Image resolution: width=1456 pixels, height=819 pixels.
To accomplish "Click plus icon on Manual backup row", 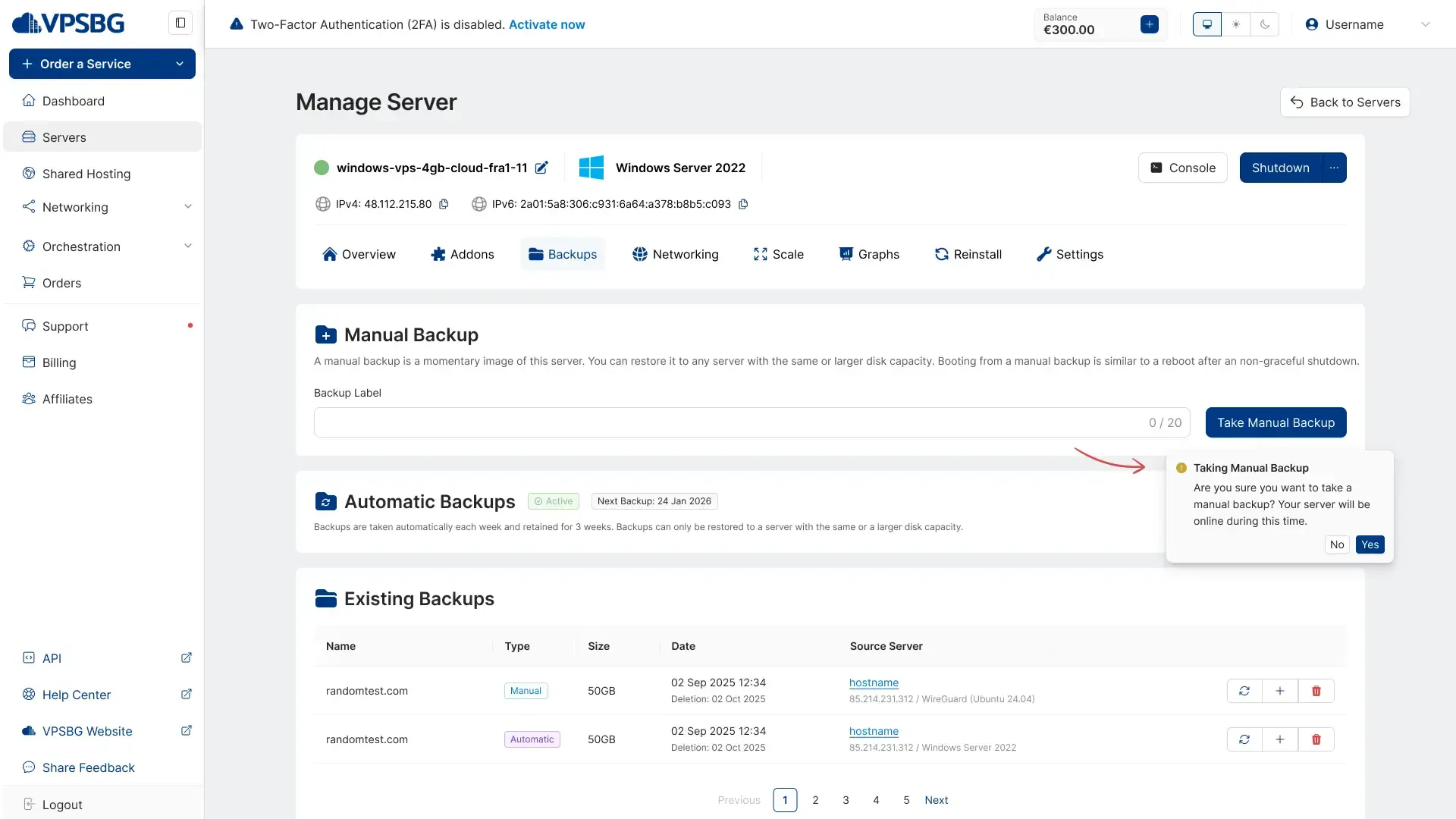I will pos(1280,691).
